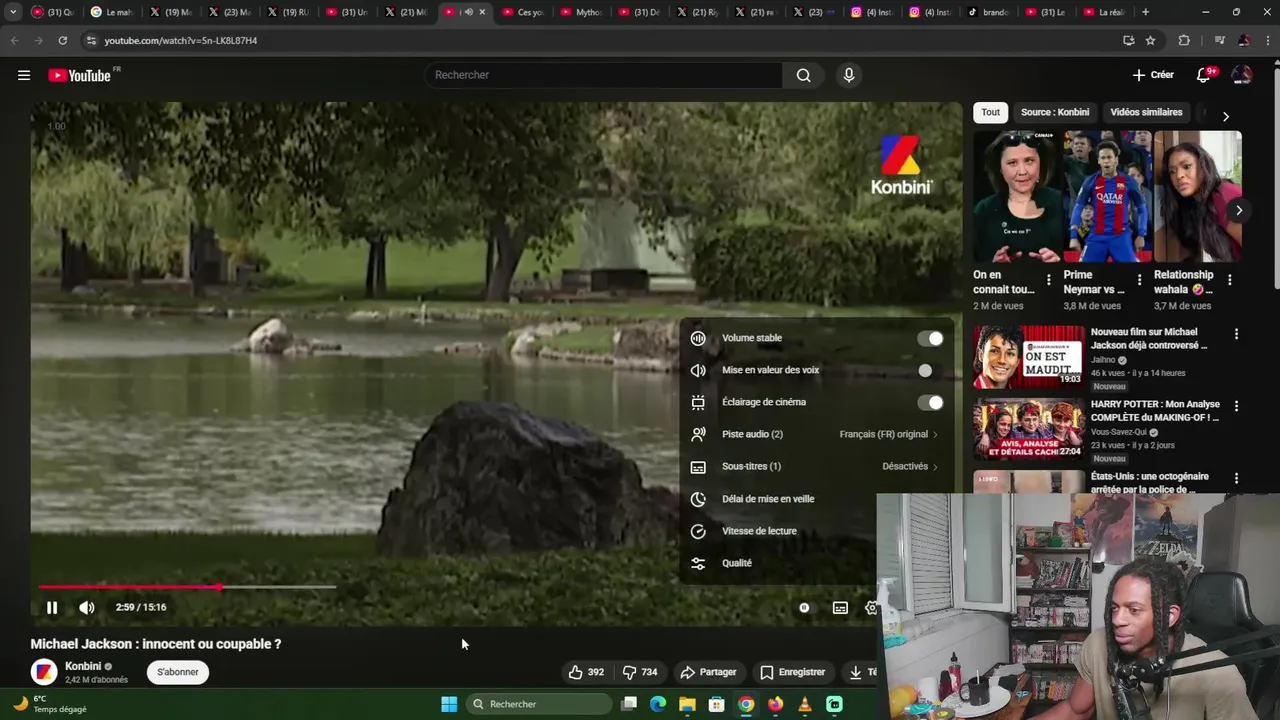Open Microsoft Edge from the taskbar
Image resolution: width=1280 pixels, height=720 pixels.
click(x=658, y=704)
